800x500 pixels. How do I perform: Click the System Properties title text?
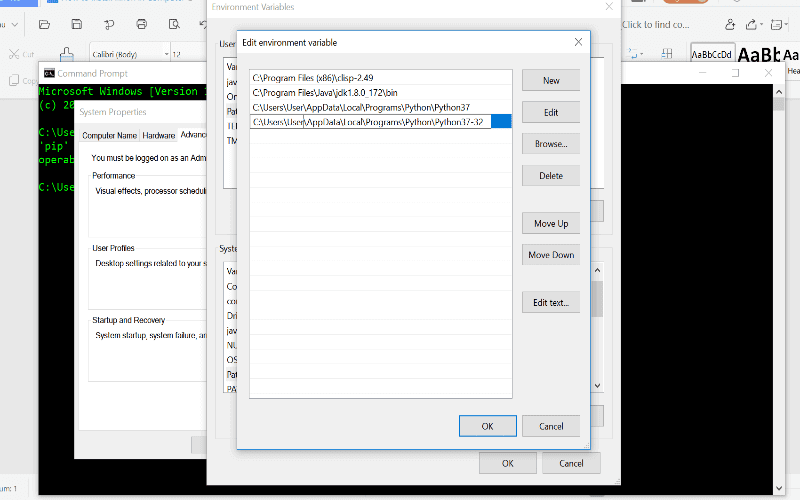pos(113,112)
